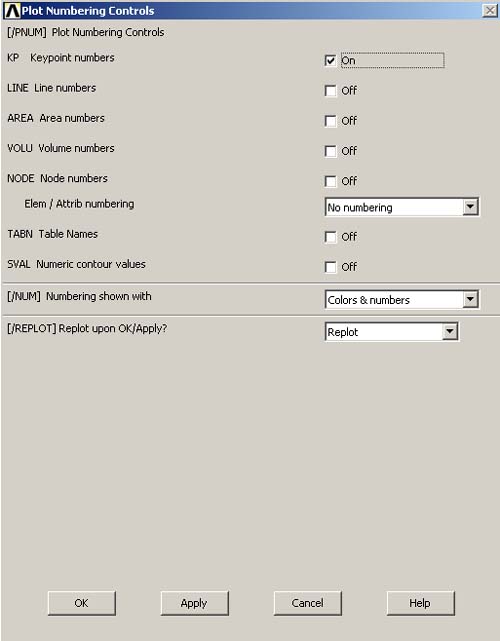Open Elem / Attrib numbering dropdown arrow

(x=470, y=207)
